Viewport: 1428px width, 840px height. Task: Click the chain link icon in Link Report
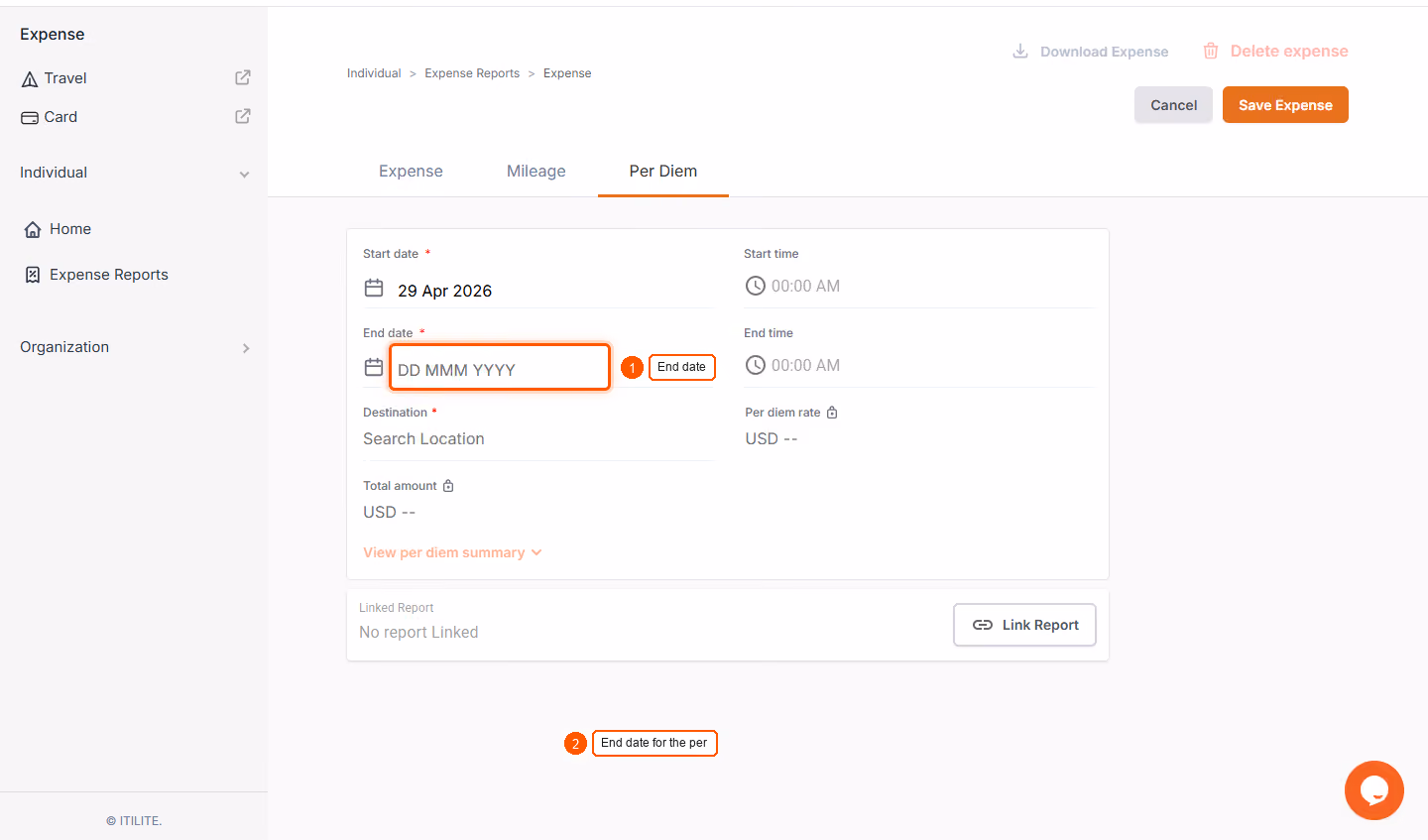[983, 625]
